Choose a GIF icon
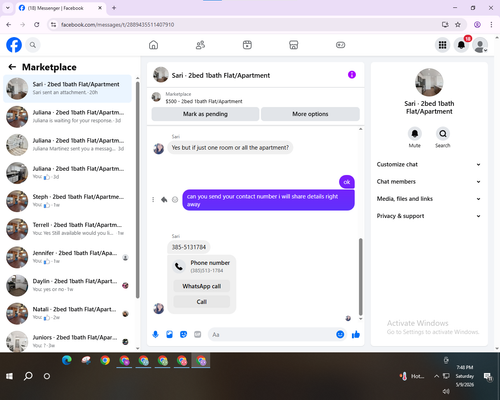 tap(198, 334)
